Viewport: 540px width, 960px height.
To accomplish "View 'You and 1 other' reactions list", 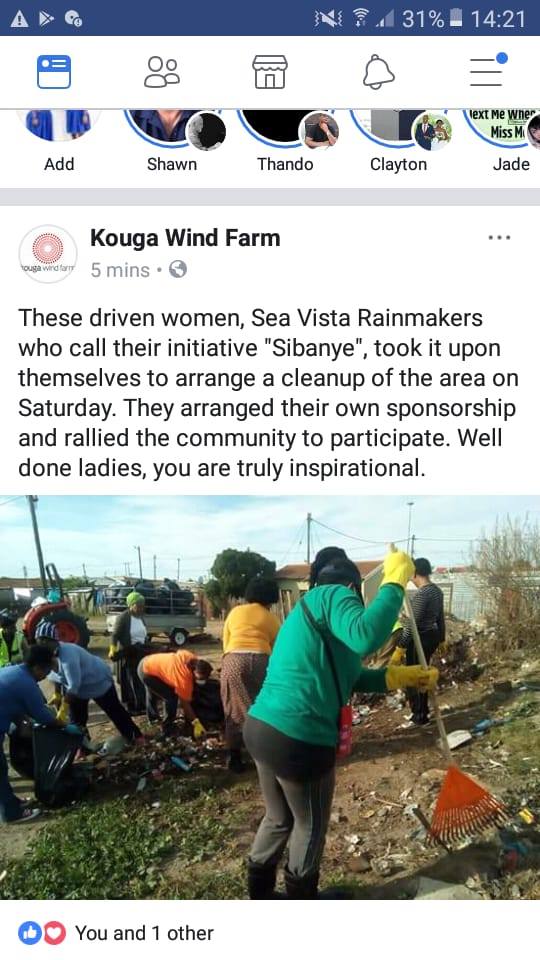I will [x=144, y=933].
